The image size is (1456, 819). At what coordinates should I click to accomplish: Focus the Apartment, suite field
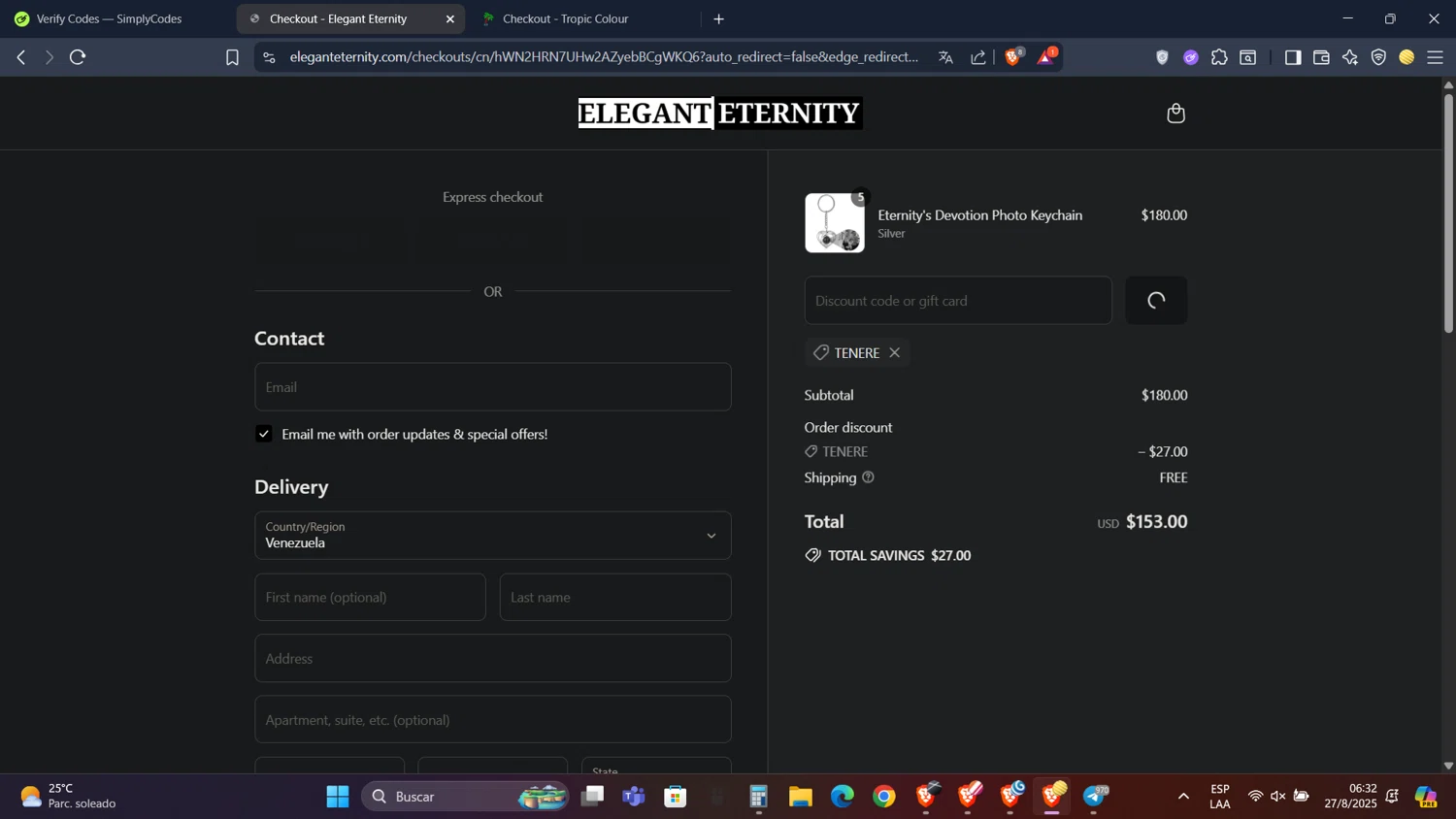tap(493, 720)
